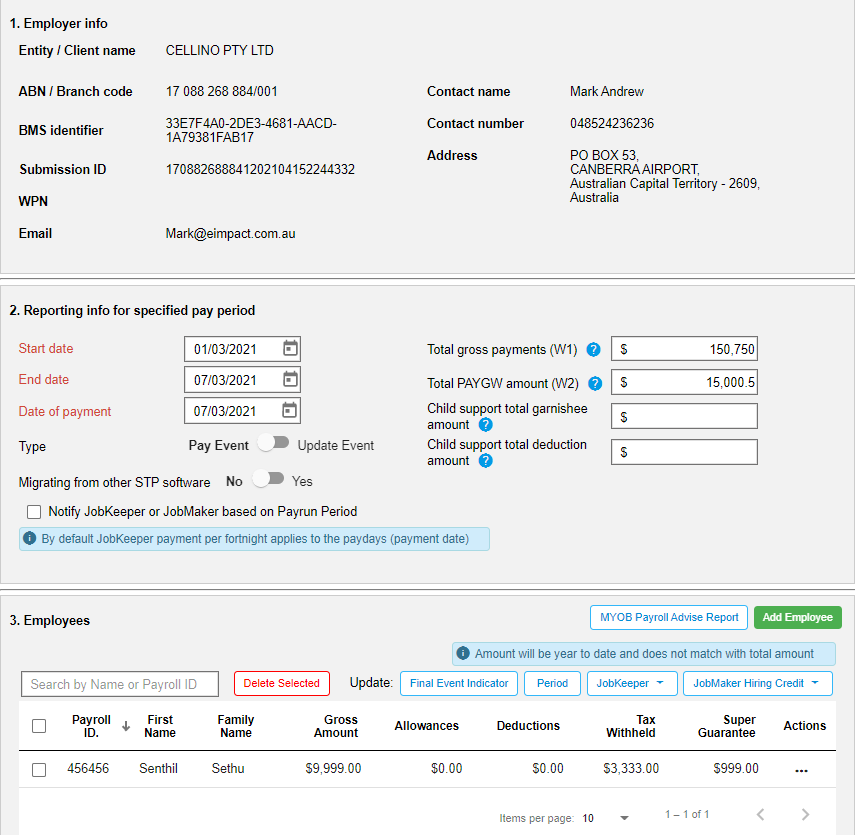
Task: Open the MYOB Payroll Advise Report
Action: click(668, 617)
